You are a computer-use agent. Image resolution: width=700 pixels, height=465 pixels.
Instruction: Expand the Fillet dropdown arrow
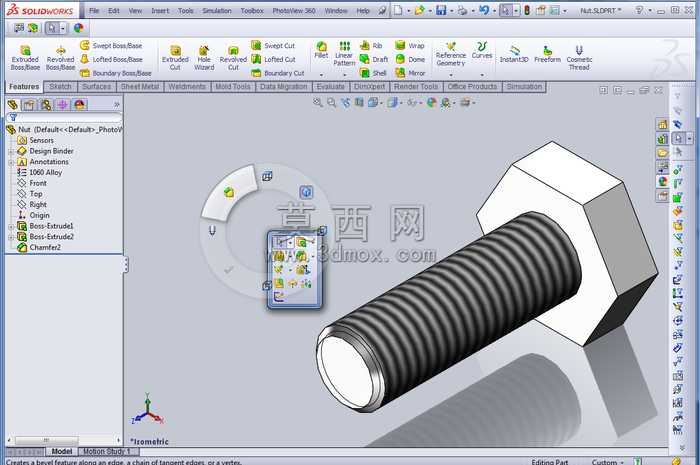click(x=321, y=75)
